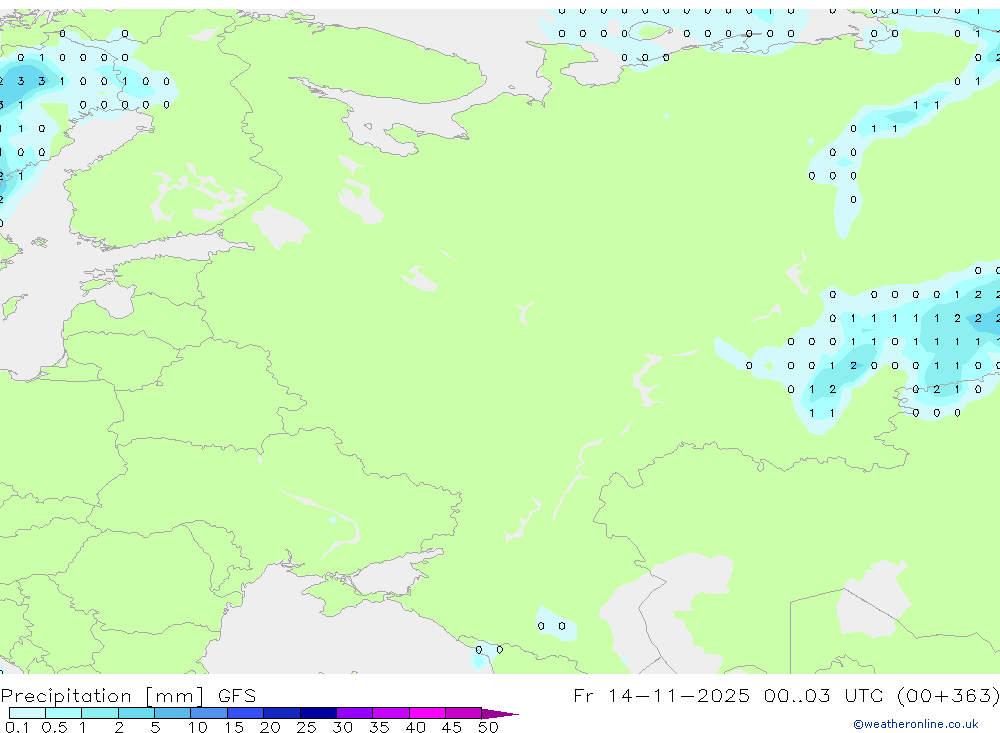Choose the 10–15 mm legend swatch

click(x=209, y=713)
